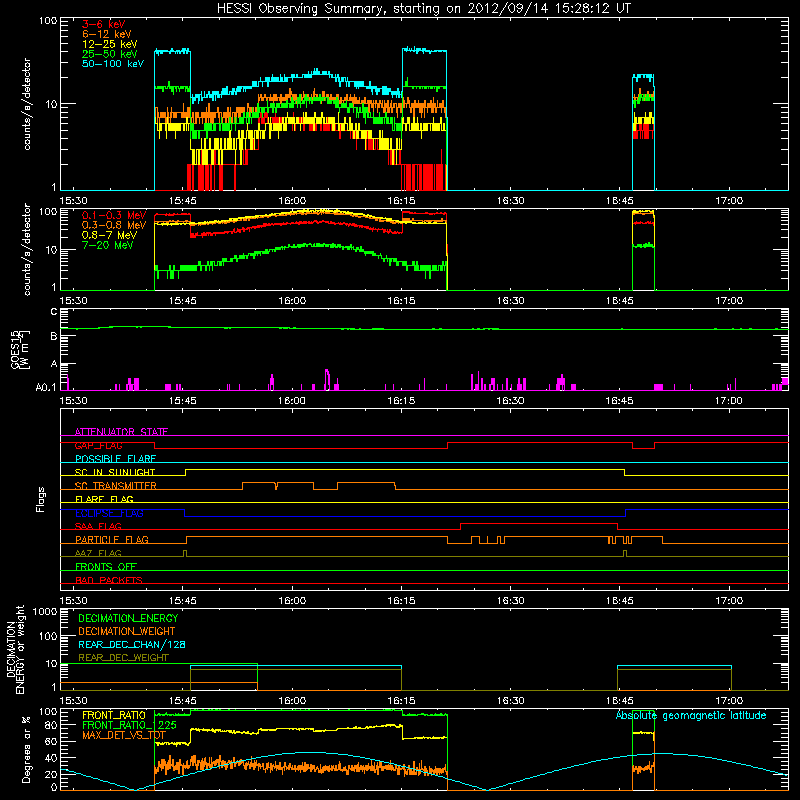800x800 pixels.
Task: Click the REAR_DEC_CHAN/128 legend entry
Action: pyautogui.click(x=132, y=644)
